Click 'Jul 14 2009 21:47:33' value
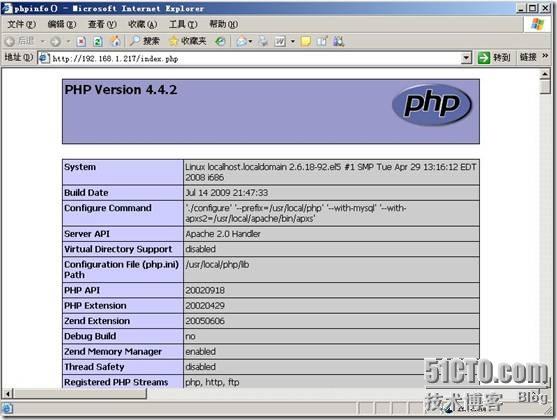Image resolution: width=557 pixels, height=420 pixels. 227,193
